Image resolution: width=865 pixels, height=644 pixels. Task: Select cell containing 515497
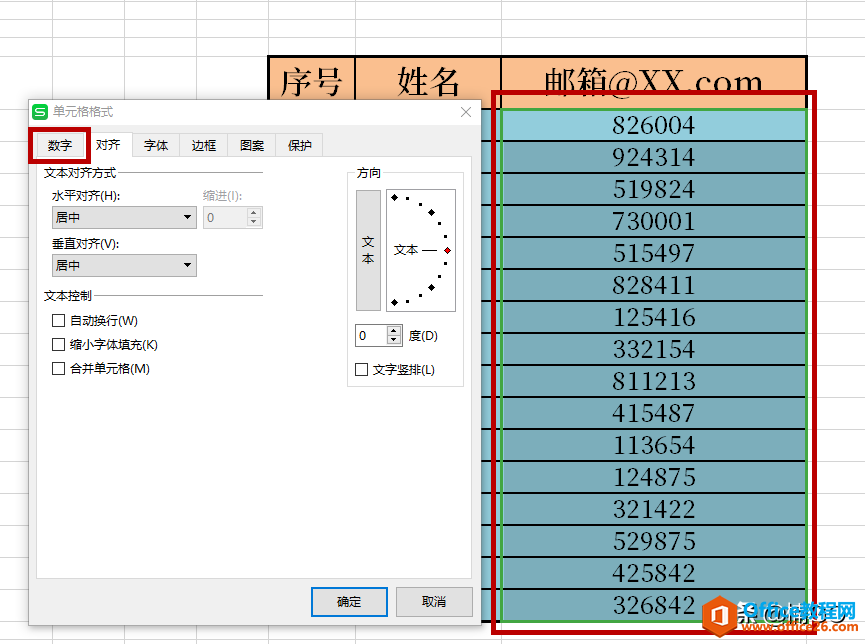654,253
